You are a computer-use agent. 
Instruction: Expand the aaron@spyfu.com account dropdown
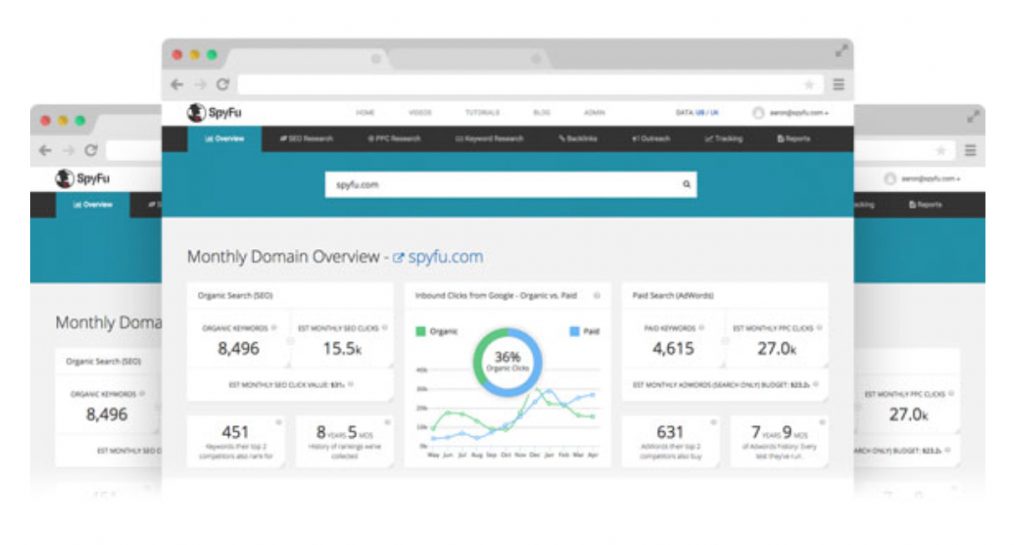click(795, 113)
